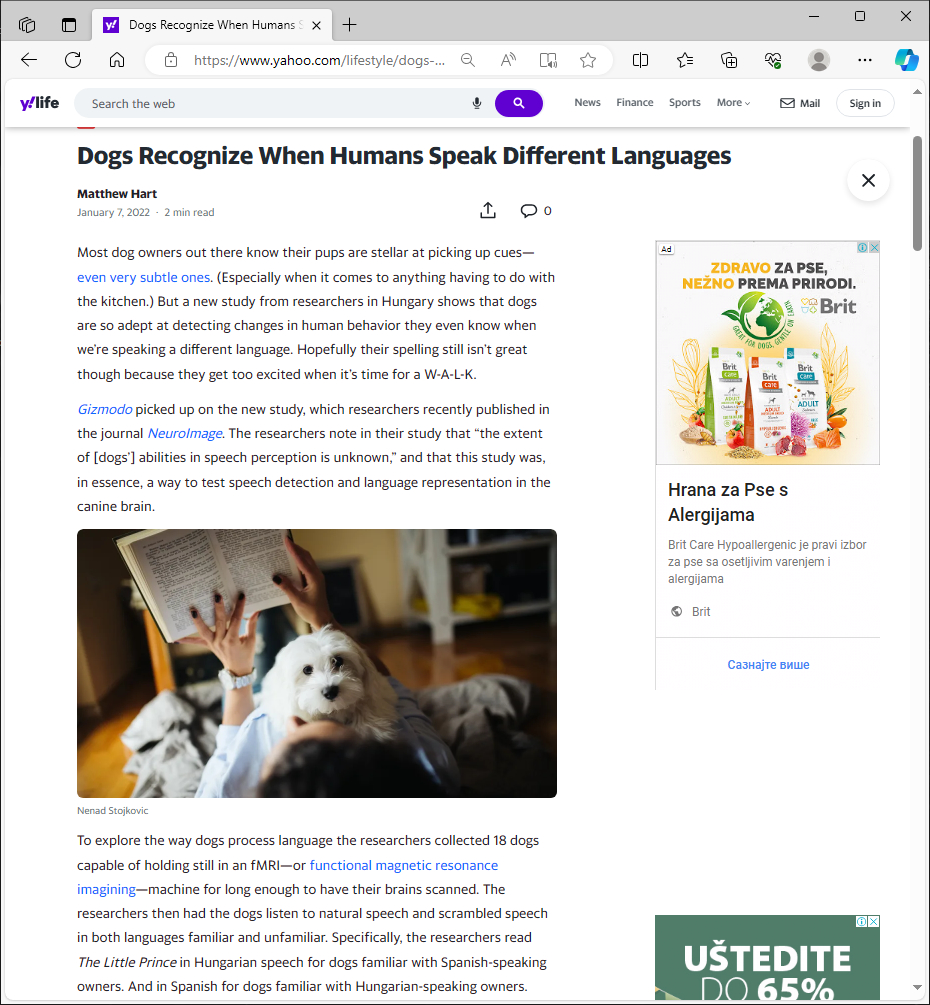Open the Settings and more ellipsis menu
This screenshot has width=930, height=1005.
click(x=865, y=60)
